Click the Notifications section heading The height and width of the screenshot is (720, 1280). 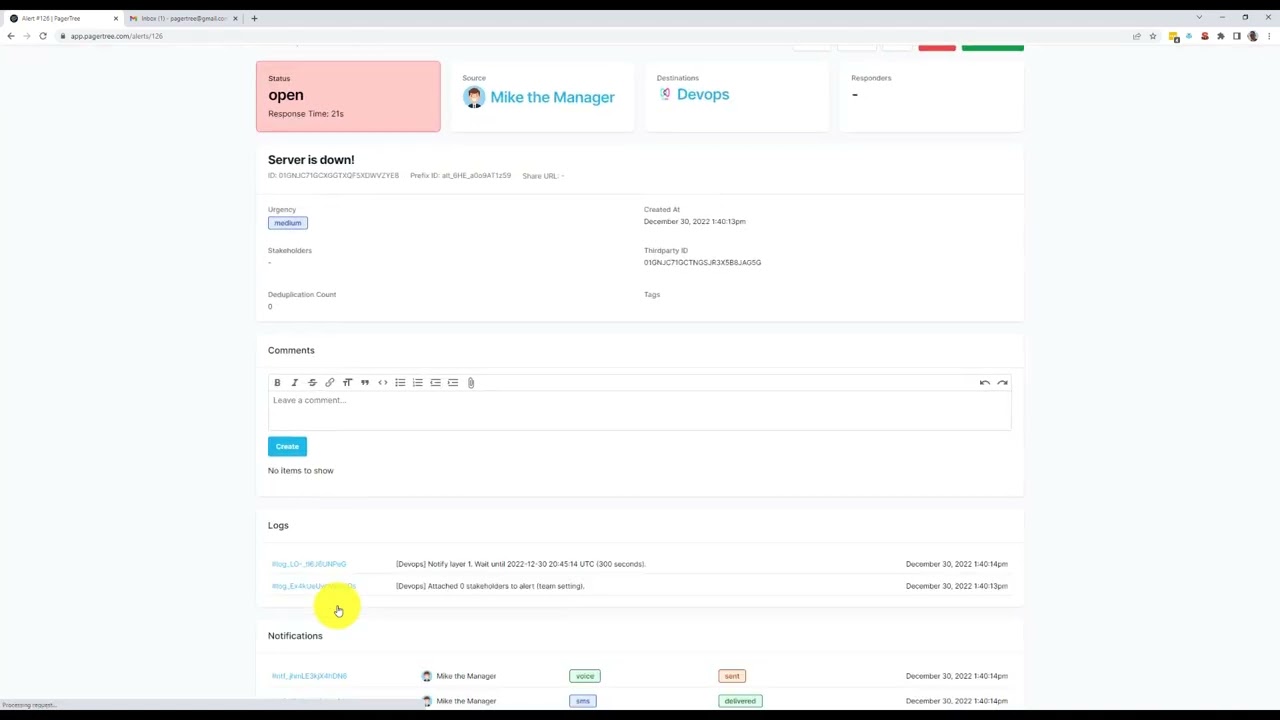coord(295,636)
